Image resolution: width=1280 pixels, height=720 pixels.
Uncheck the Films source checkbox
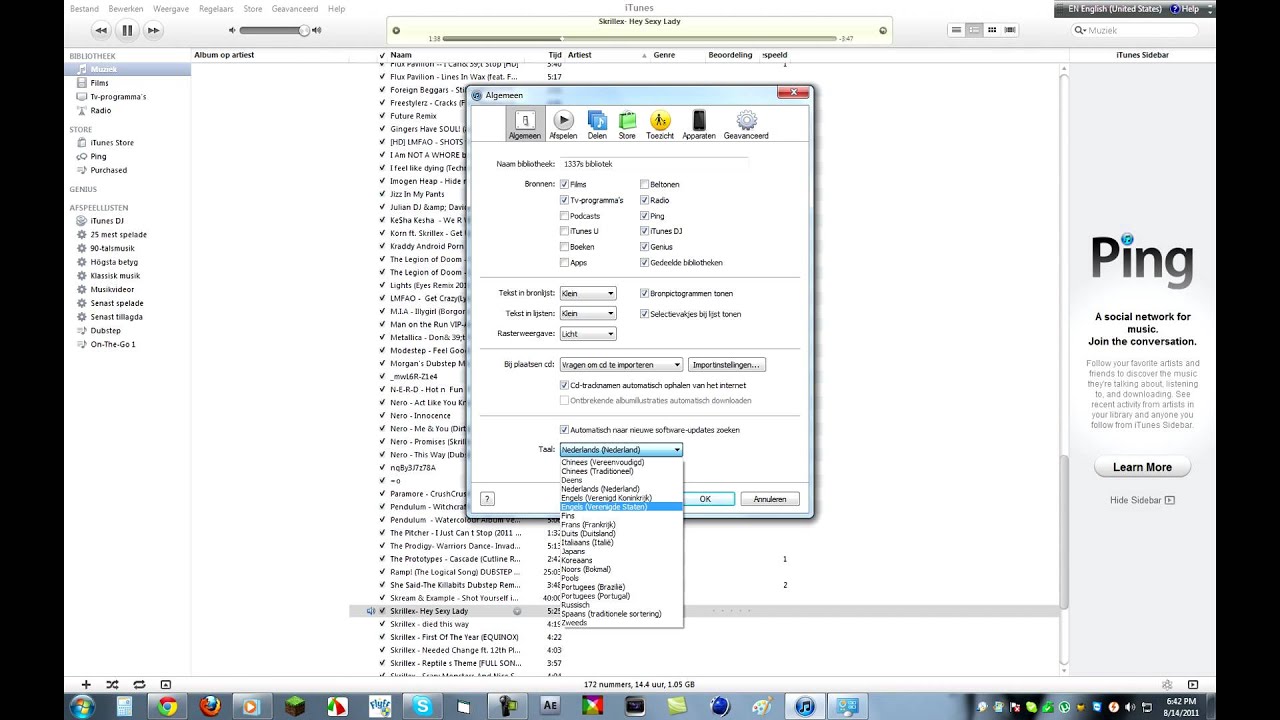click(565, 185)
